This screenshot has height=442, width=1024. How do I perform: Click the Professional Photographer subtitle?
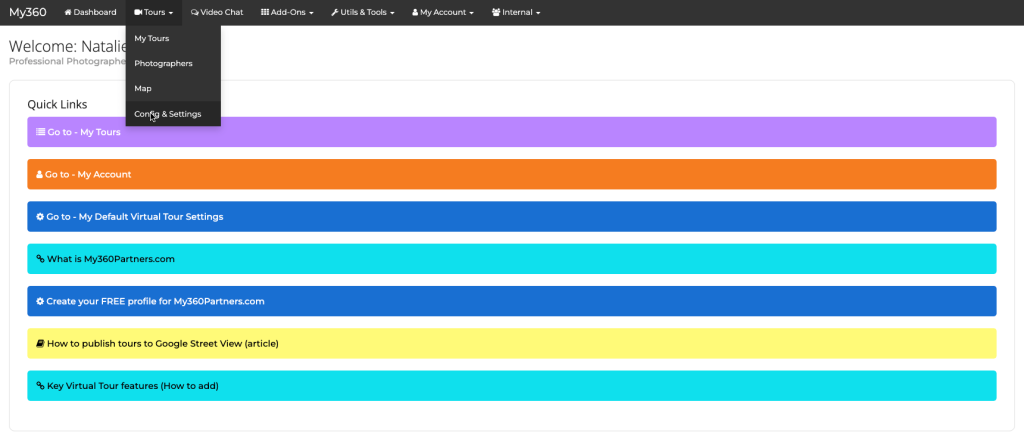(x=67, y=61)
